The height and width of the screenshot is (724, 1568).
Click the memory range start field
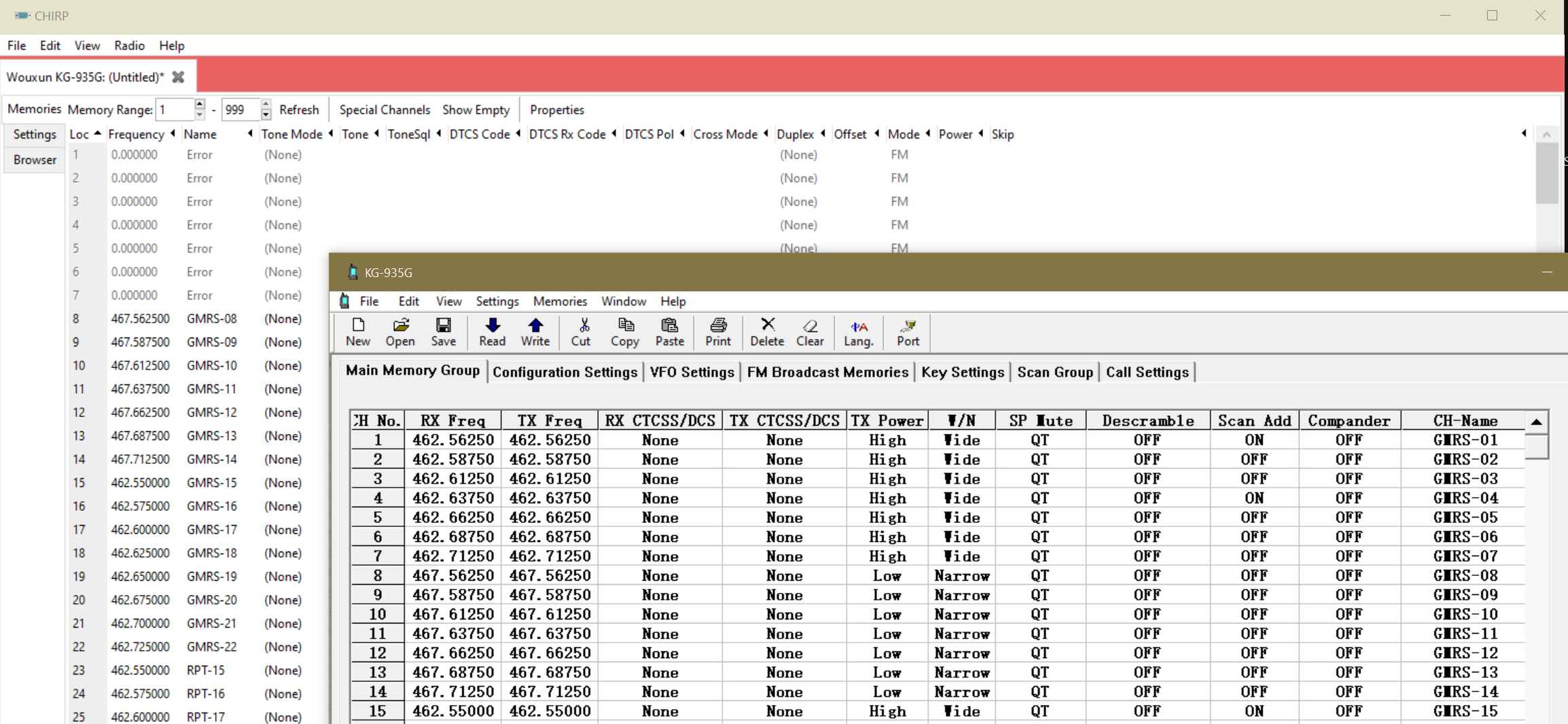[175, 109]
